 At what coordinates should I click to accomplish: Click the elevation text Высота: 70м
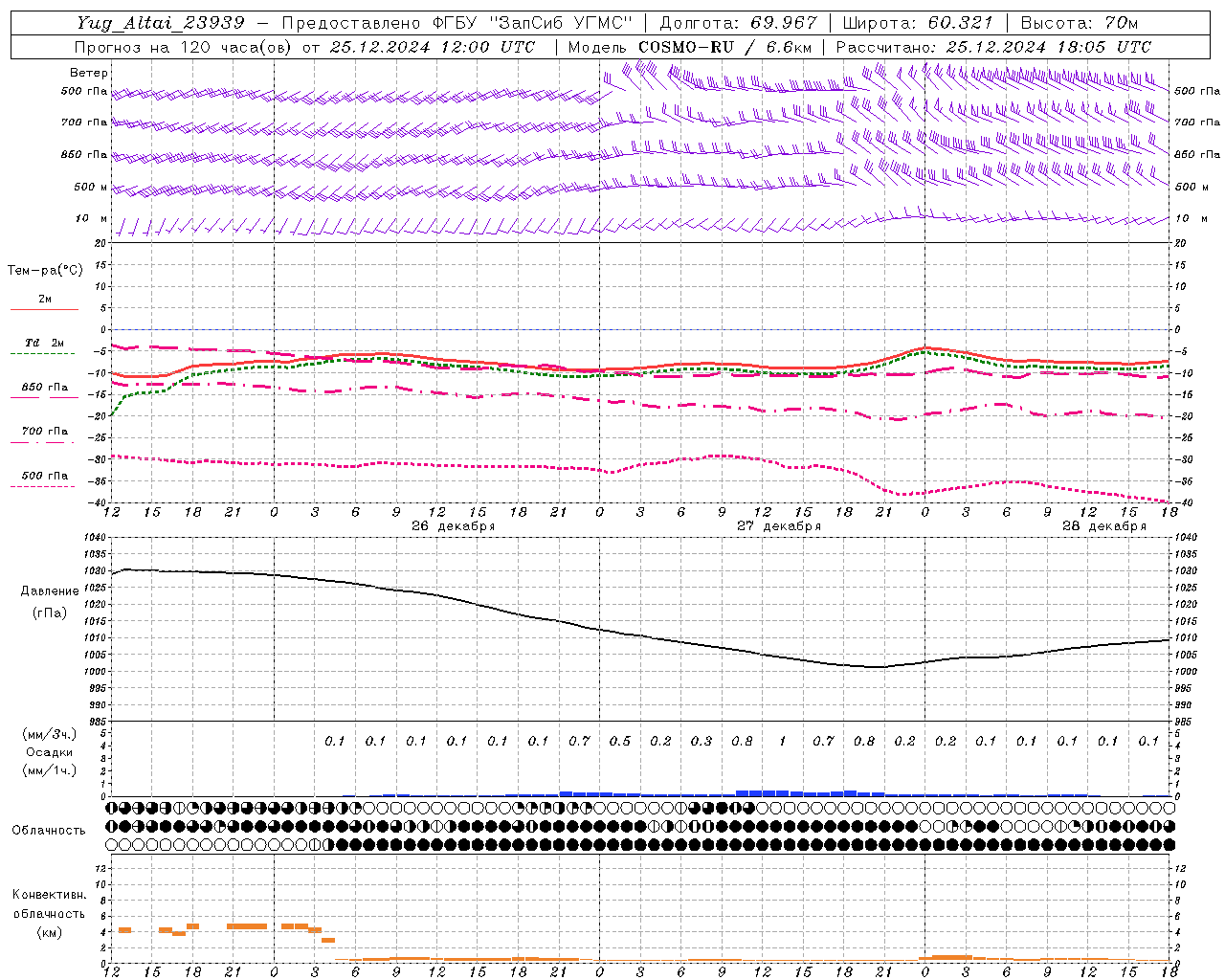[x=1080, y=23]
